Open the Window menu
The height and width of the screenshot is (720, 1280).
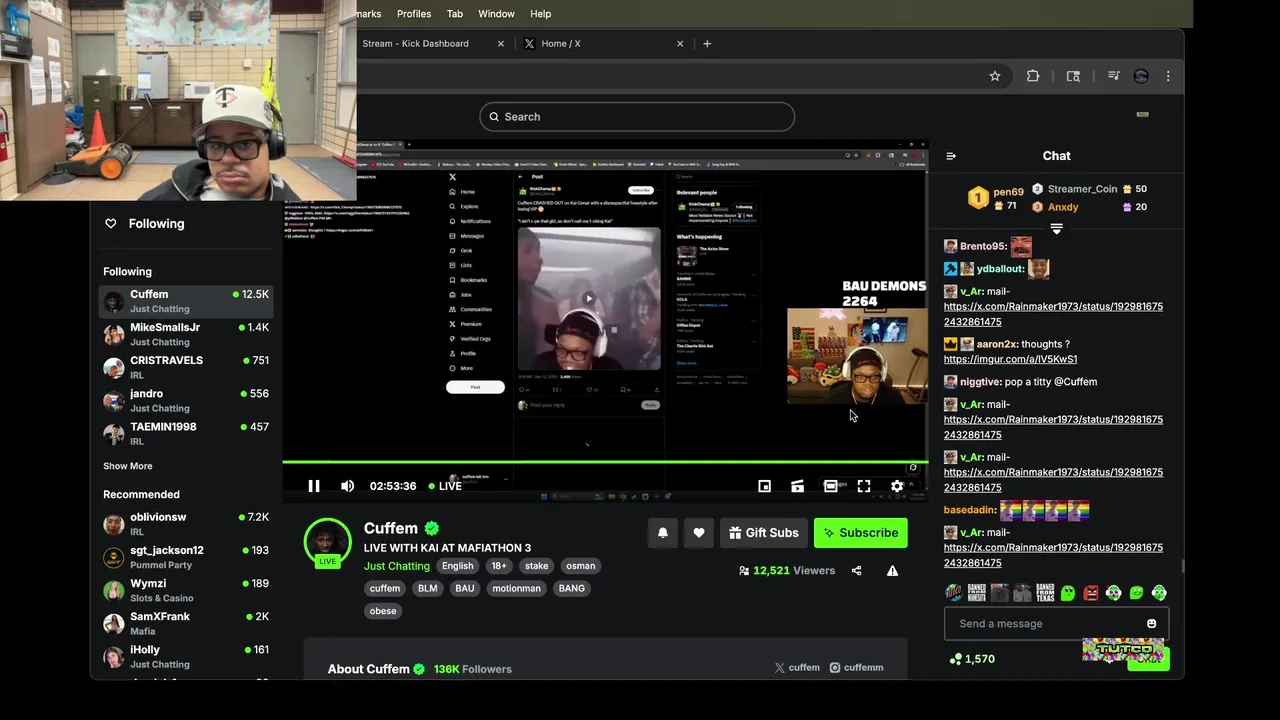496,14
